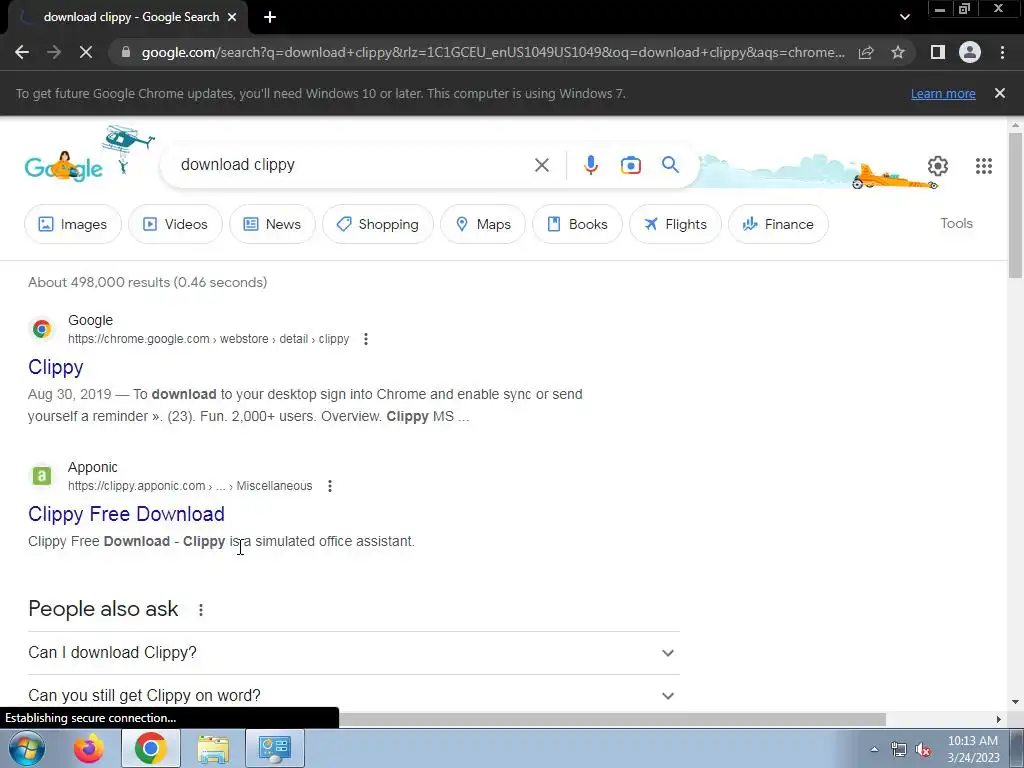1024x768 pixels.
Task: Open the Learn more link
Action: tap(943, 93)
